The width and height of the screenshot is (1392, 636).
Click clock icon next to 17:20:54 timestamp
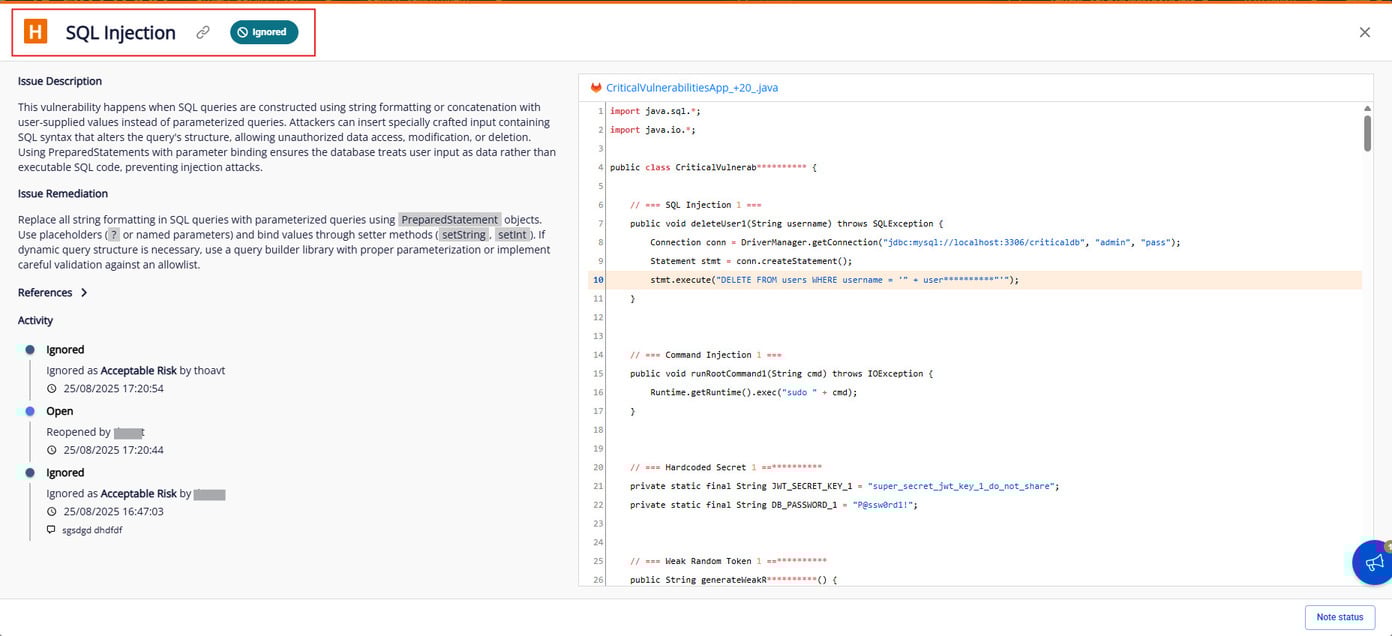52,389
